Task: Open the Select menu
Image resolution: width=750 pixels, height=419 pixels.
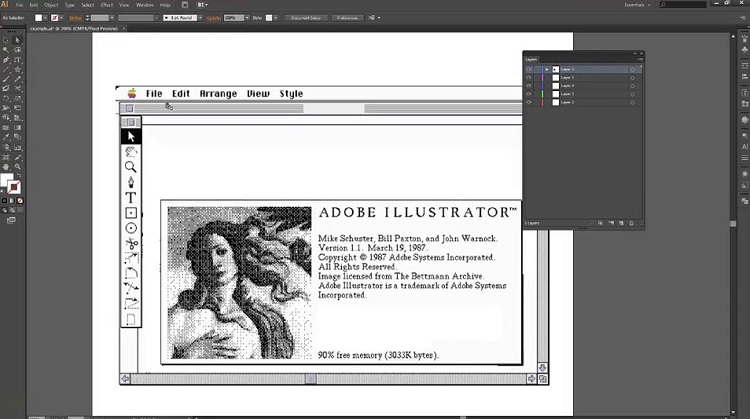Action: coord(88,5)
